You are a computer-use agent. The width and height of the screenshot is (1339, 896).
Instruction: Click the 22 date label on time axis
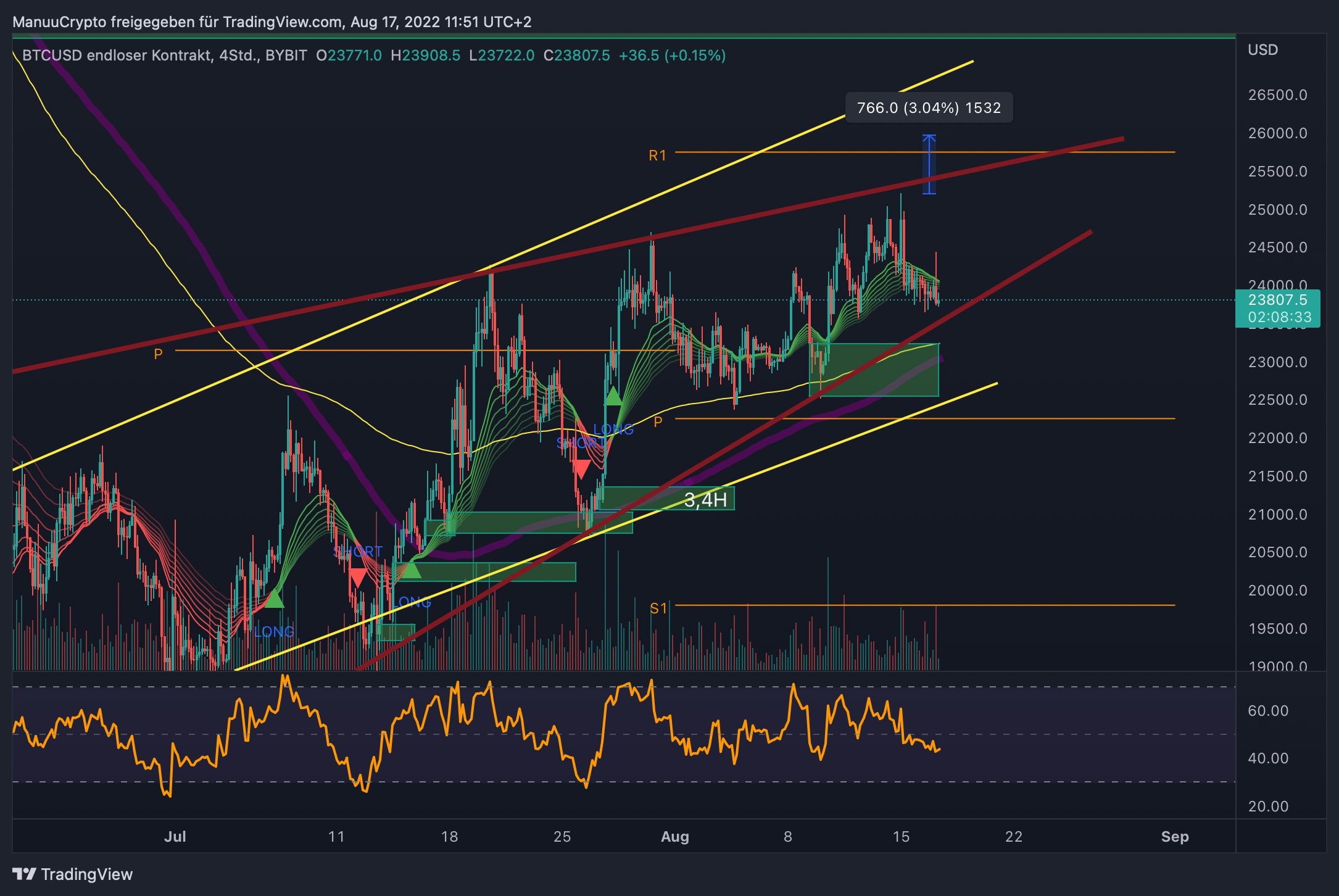[1014, 837]
